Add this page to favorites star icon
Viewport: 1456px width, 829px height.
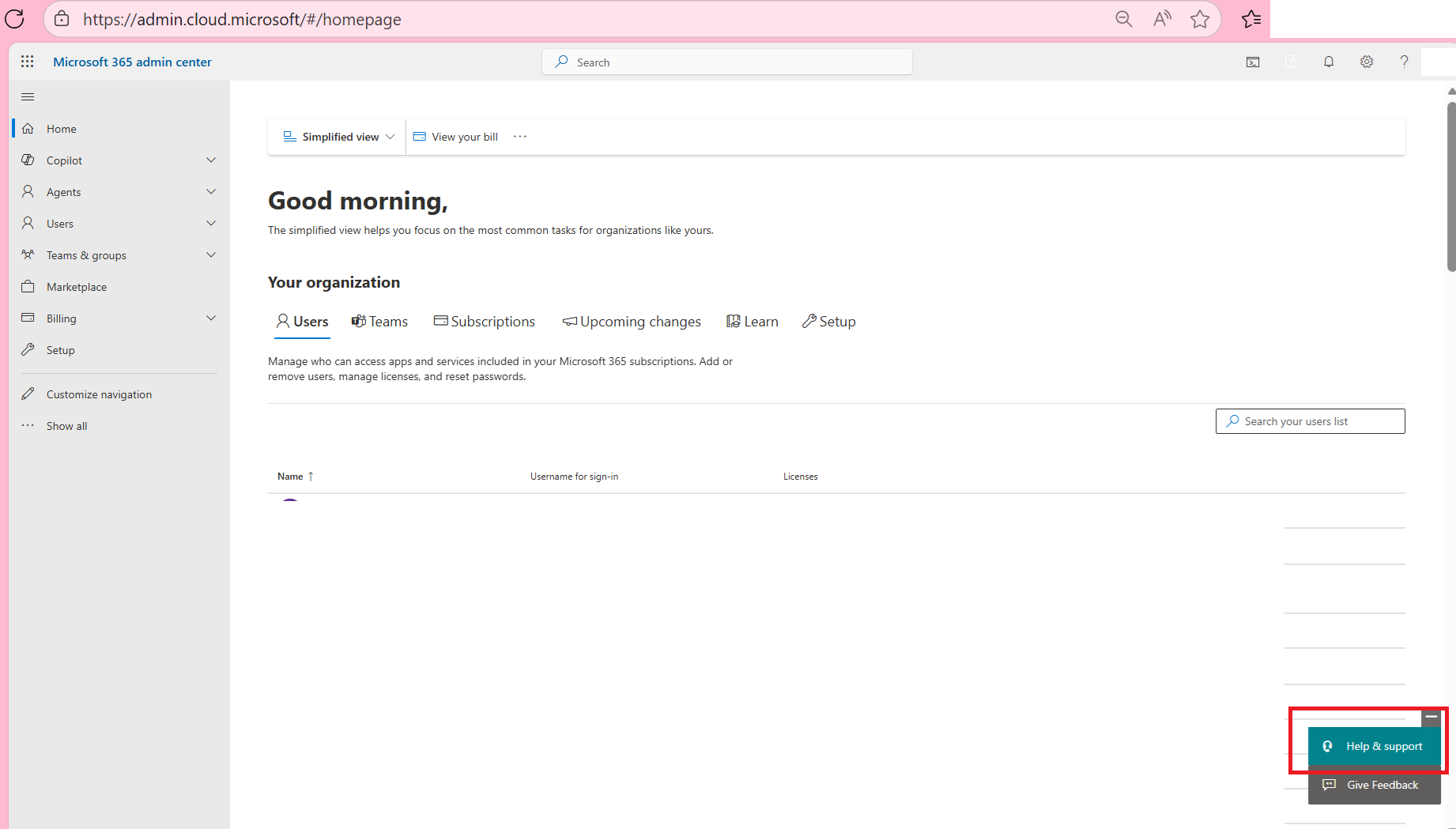(1200, 19)
